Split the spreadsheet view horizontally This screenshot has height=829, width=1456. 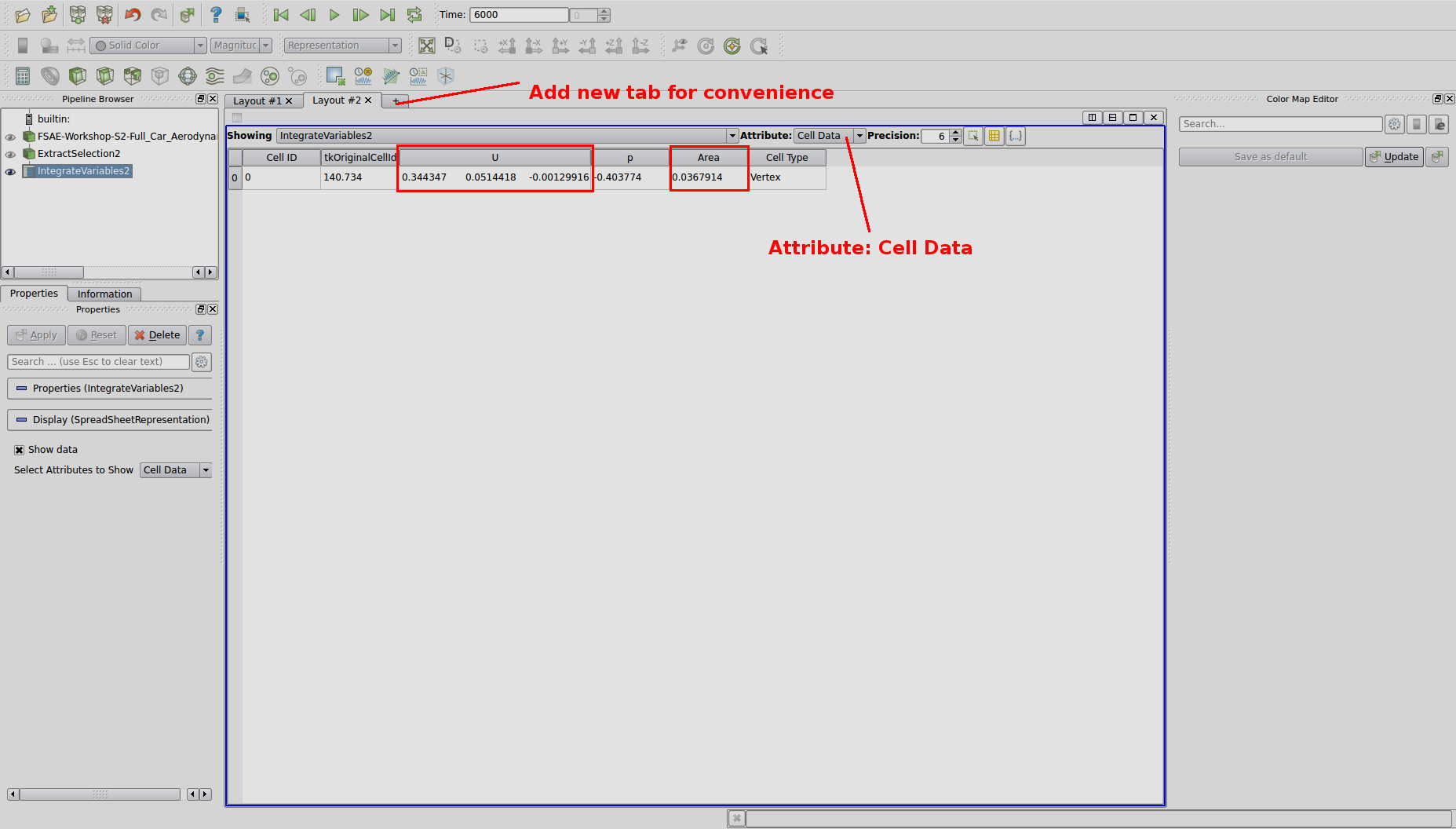click(1092, 118)
